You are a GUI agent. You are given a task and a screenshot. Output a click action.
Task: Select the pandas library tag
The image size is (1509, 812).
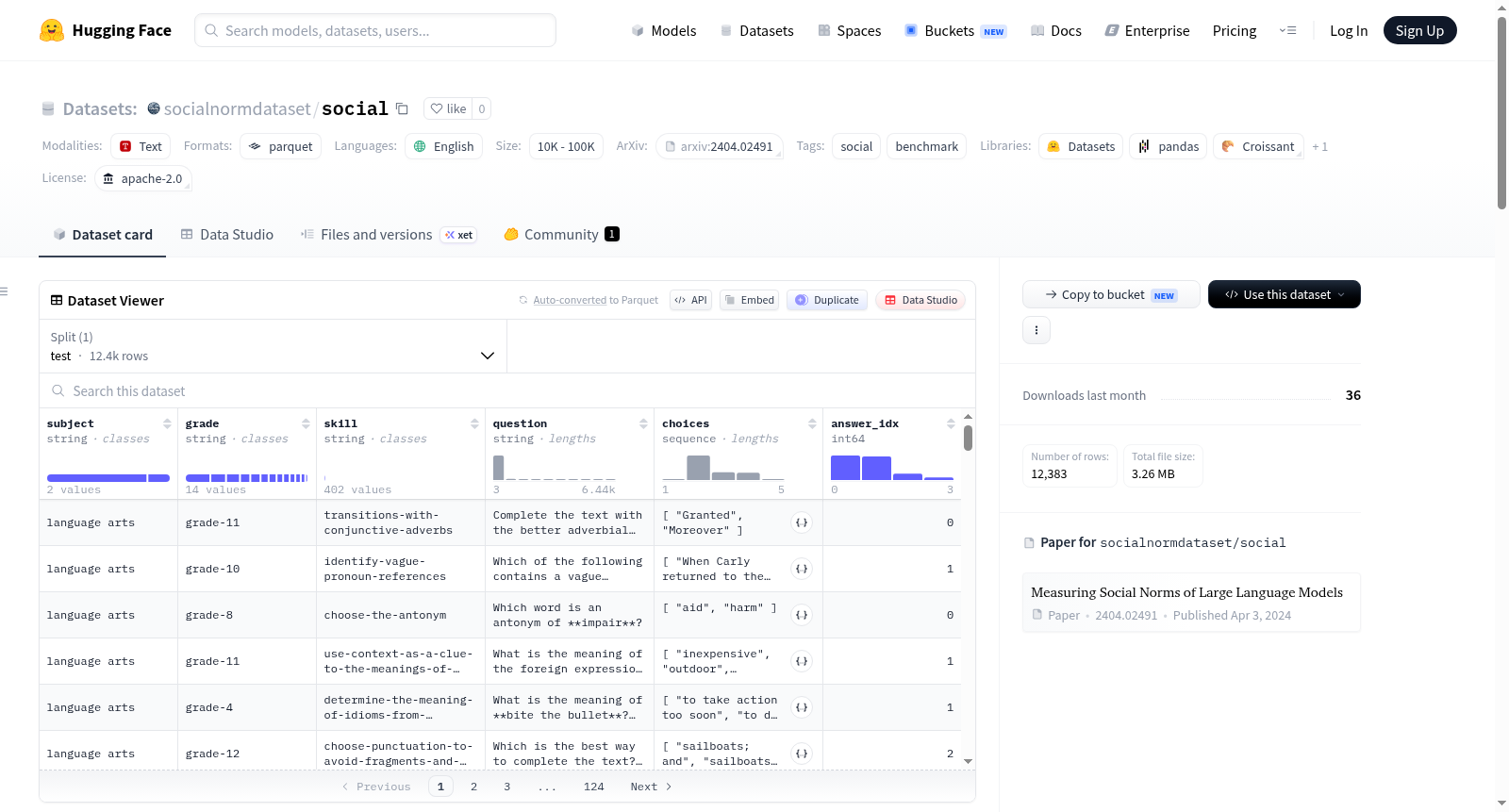(x=1168, y=146)
